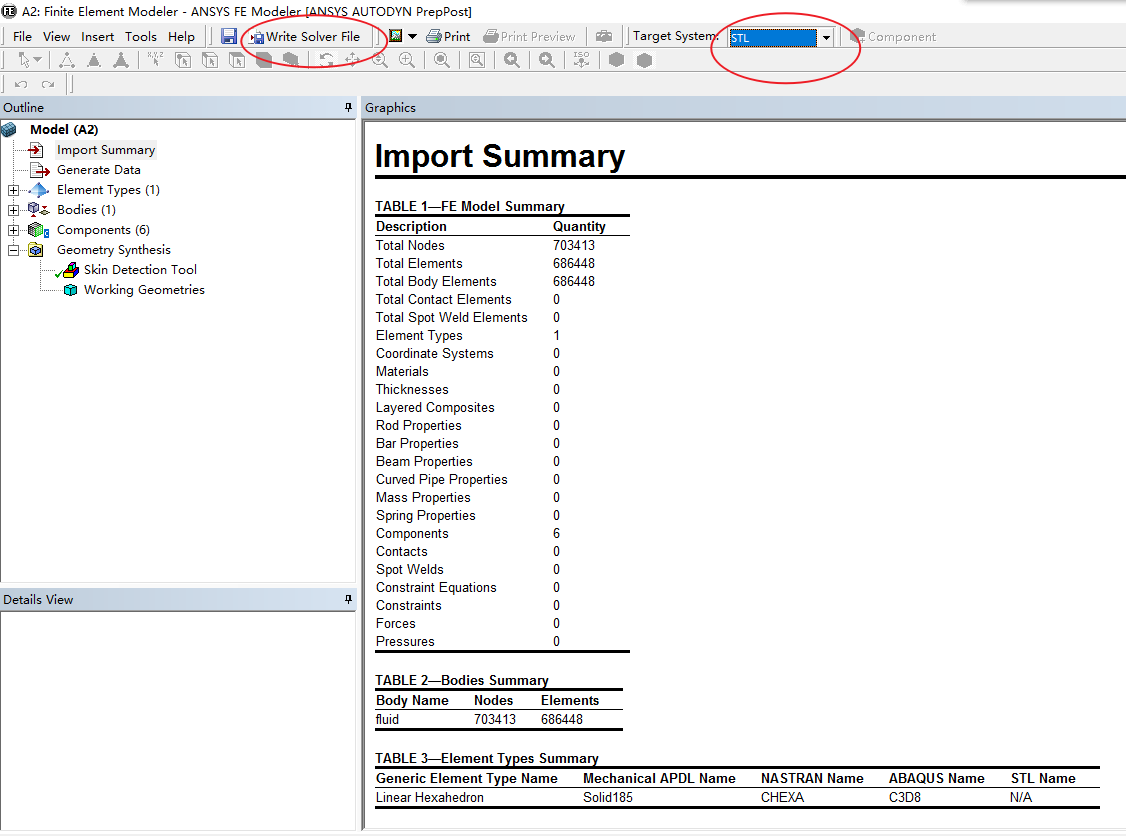The width and height of the screenshot is (1126, 836).
Task: Click the XYZ coordinate toolbar icon
Action: 155,60
